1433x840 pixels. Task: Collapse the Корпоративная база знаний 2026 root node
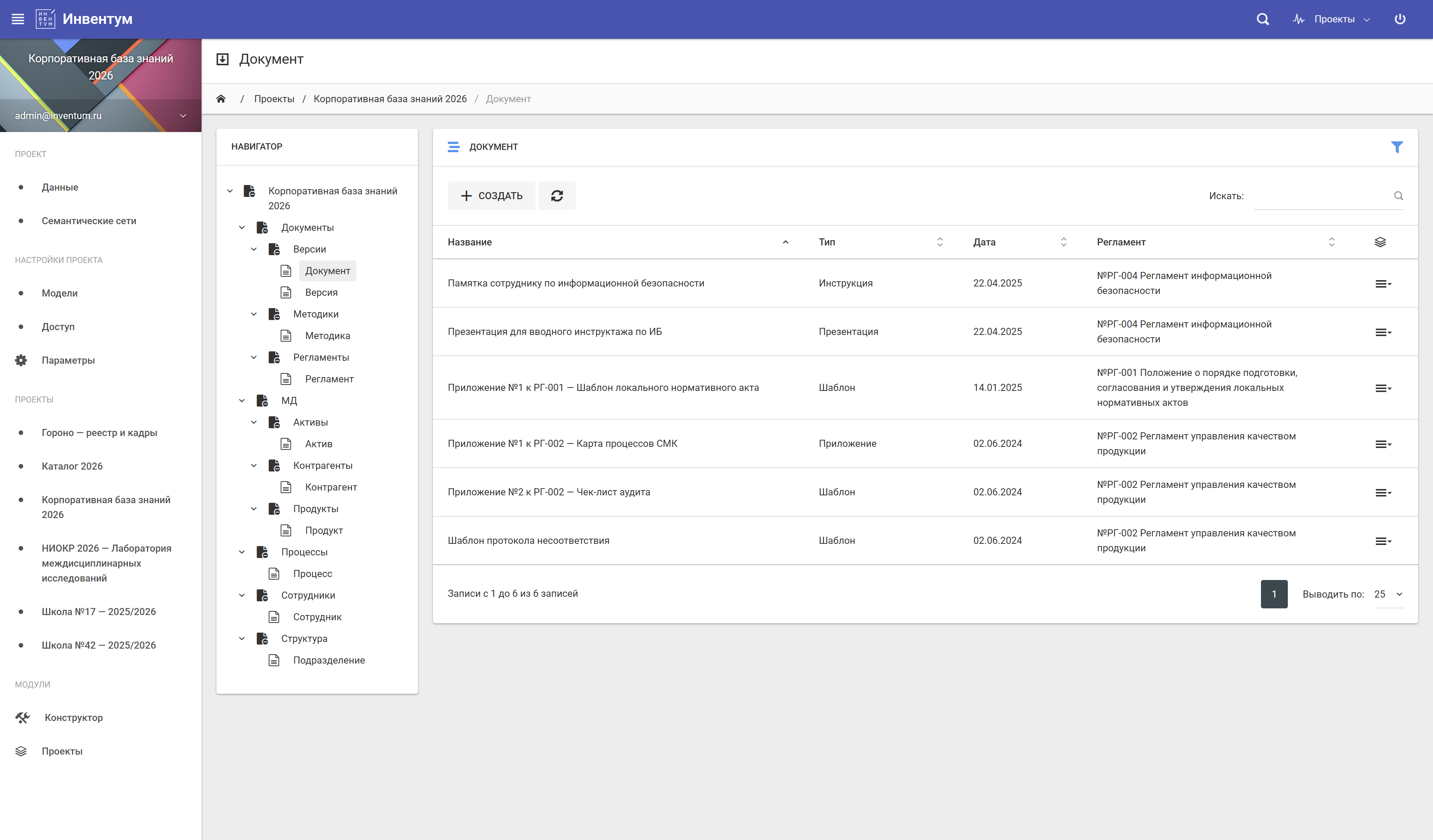point(230,191)
